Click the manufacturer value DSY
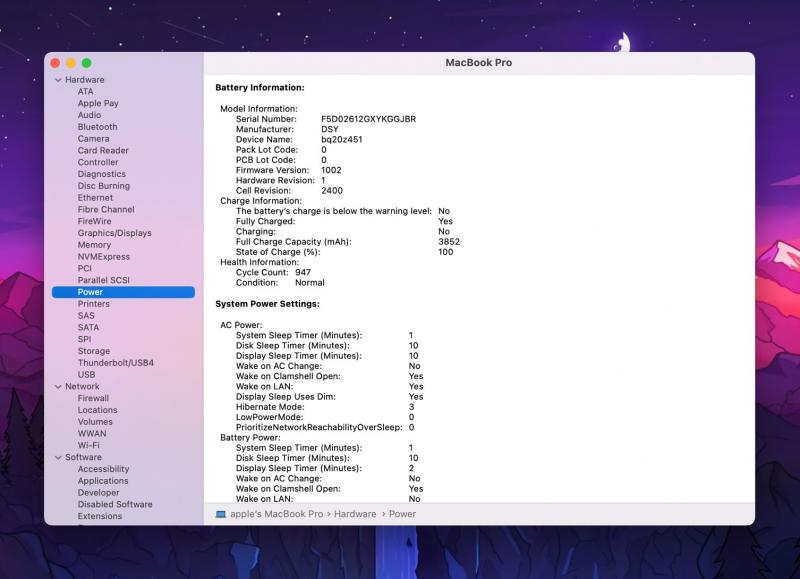 point(330,129)
